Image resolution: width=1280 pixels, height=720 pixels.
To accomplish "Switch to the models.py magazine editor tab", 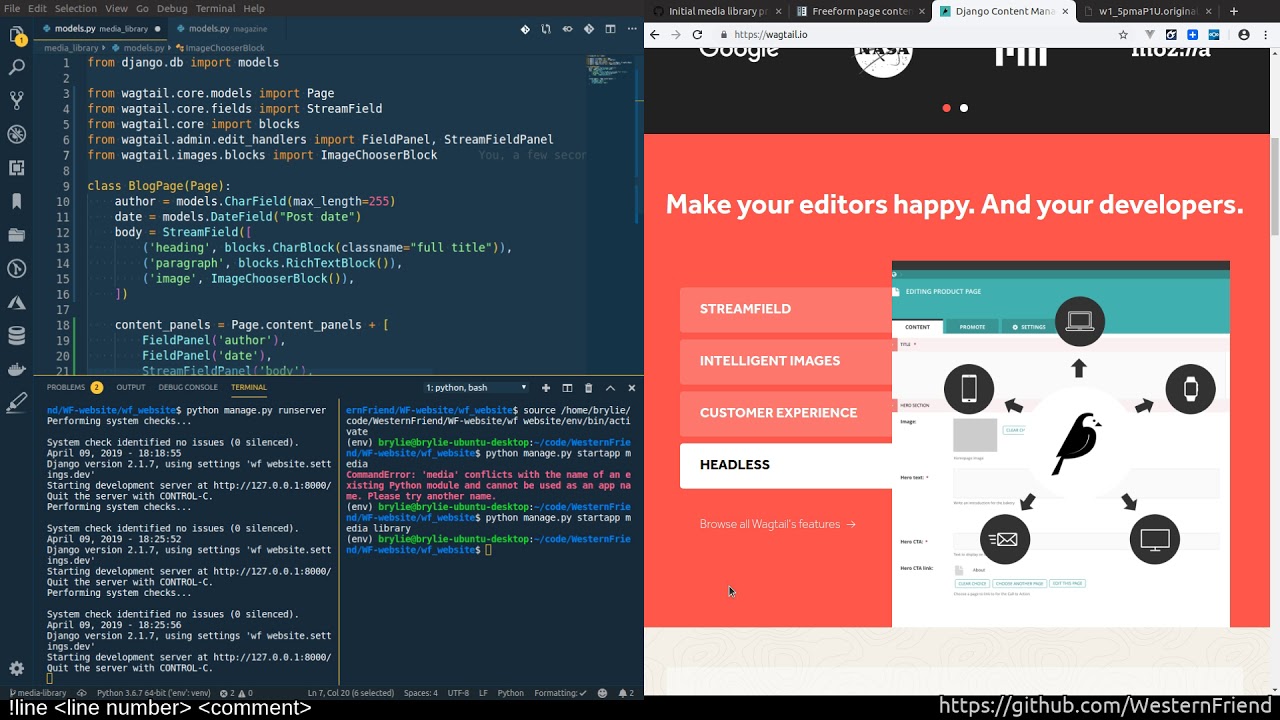I will point(228,29).
